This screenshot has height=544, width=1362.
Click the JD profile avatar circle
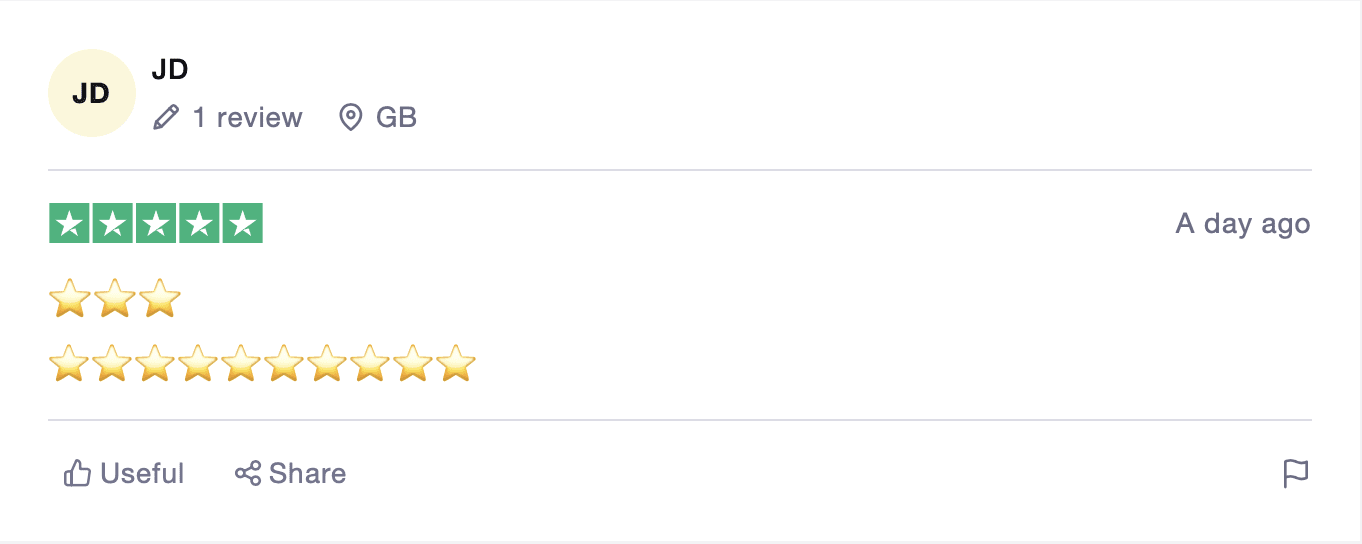pos(91,93)
